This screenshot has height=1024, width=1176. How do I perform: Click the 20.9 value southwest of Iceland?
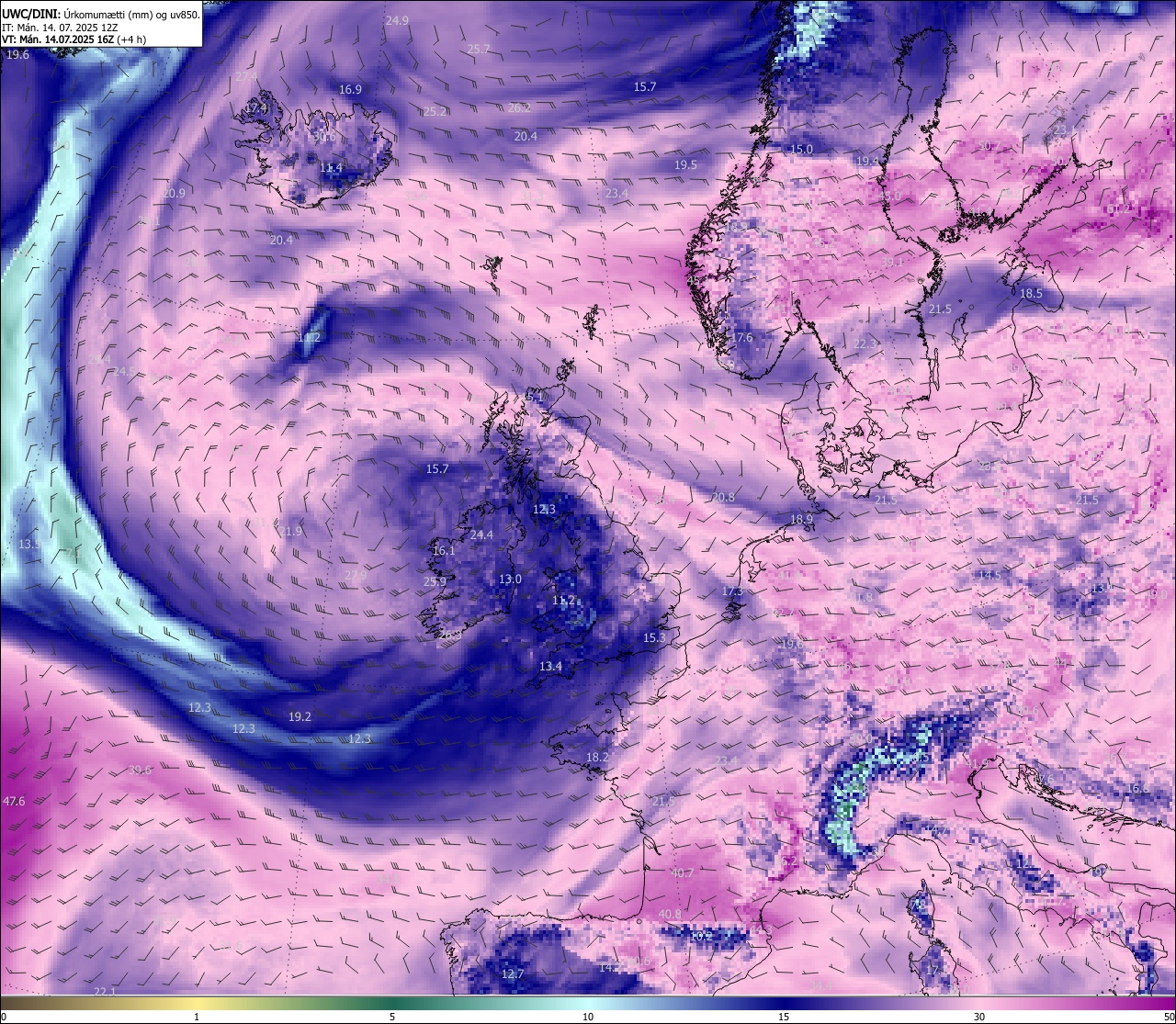[174, 194]
